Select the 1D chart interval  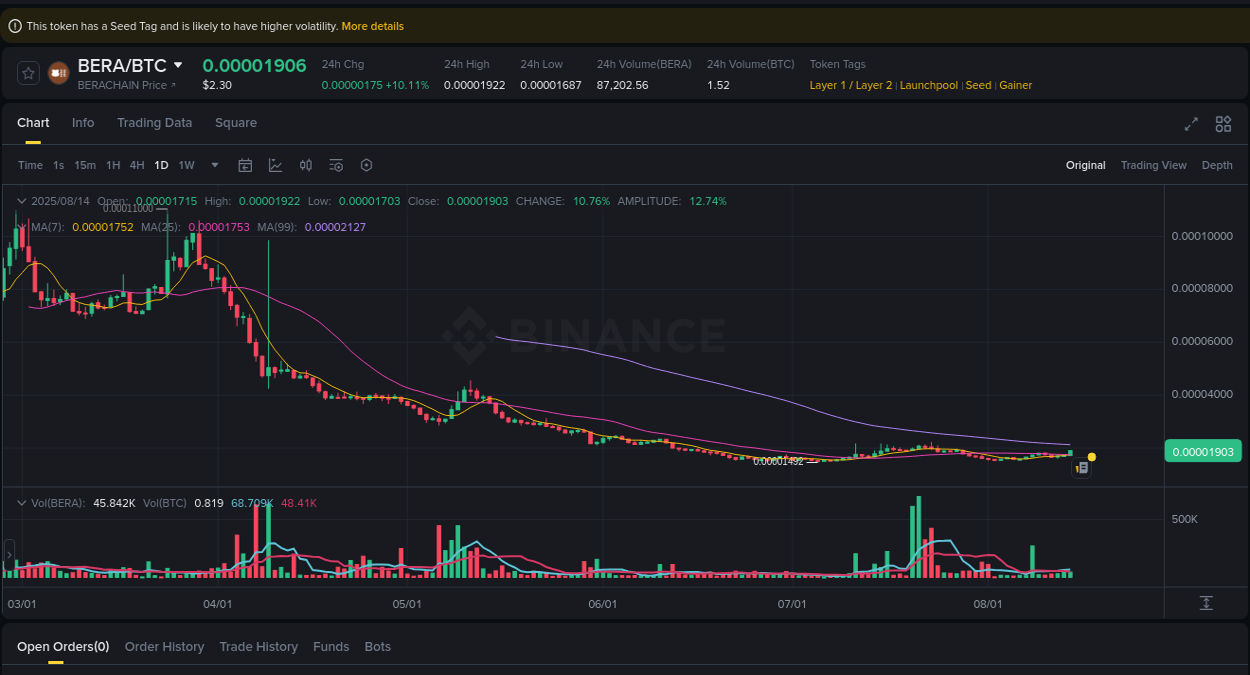pyautogui.click(x=161, y=165)
